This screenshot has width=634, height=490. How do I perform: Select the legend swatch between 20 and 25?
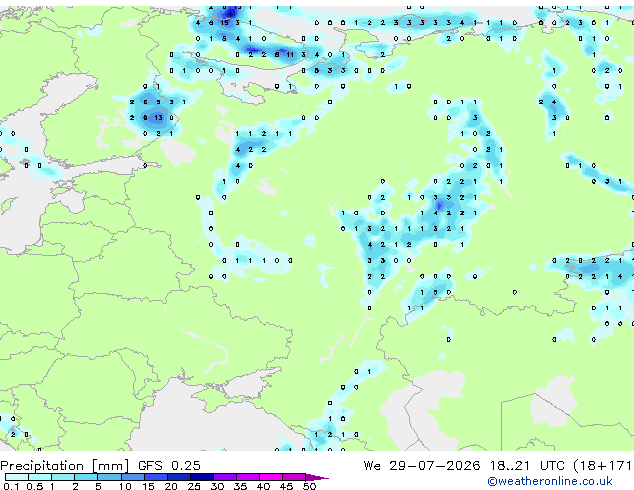coord(179,477)
